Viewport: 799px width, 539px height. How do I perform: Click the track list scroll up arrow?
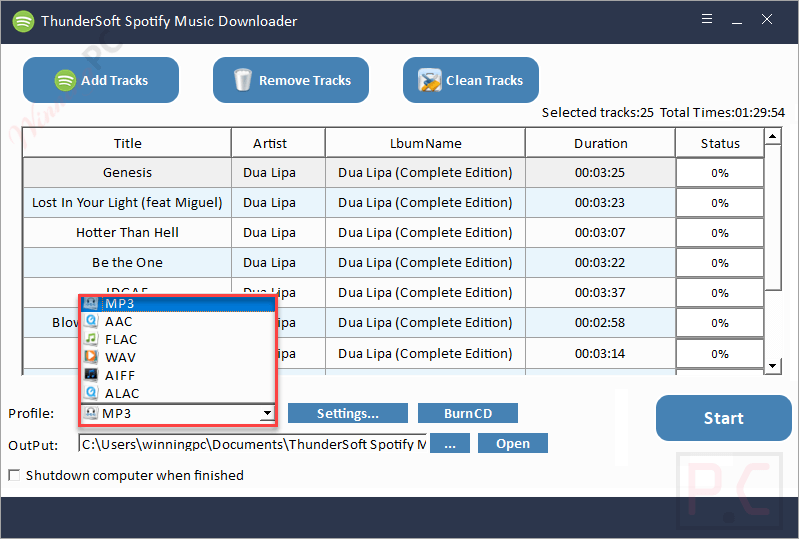(773, 136)
